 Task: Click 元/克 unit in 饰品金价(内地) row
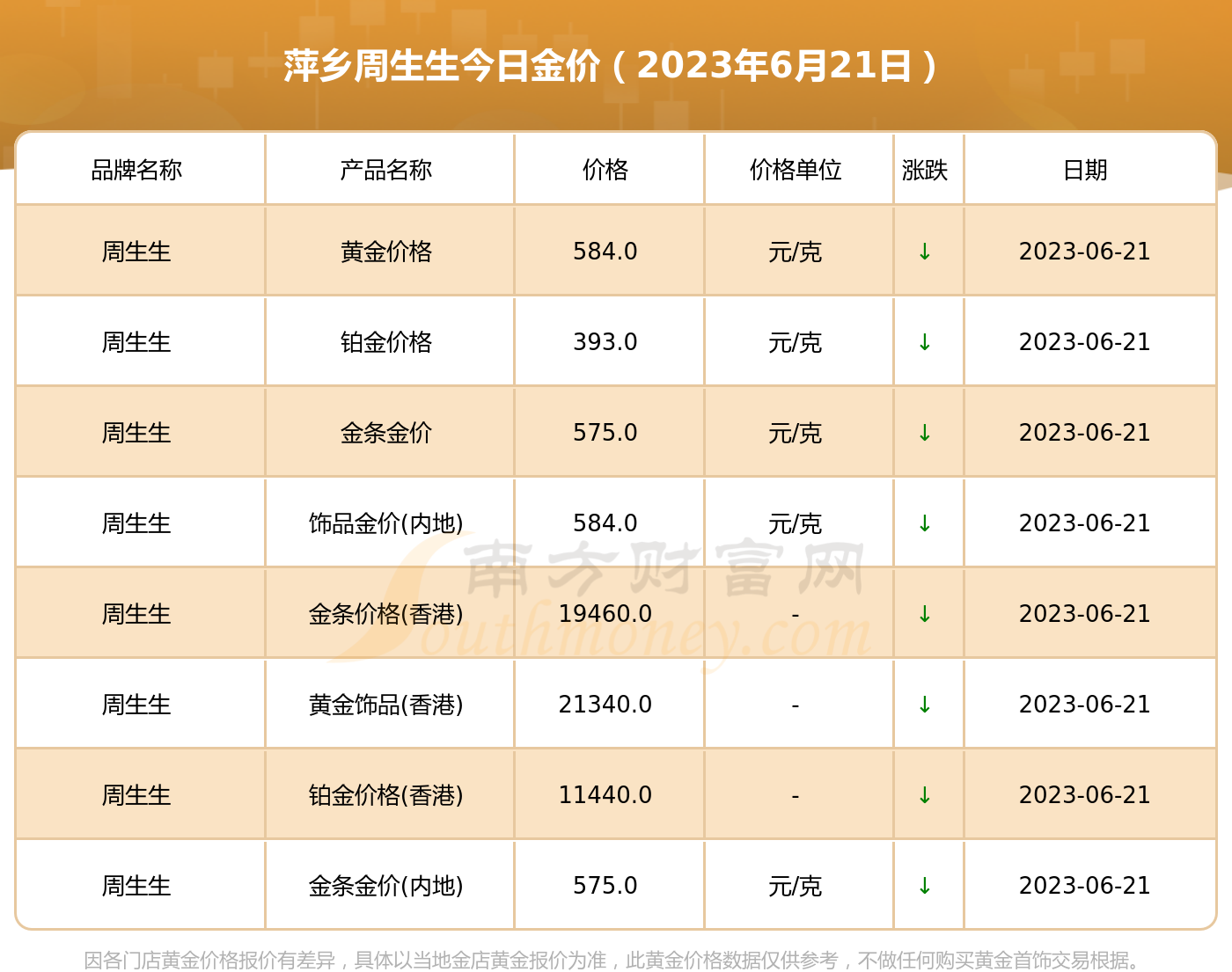point(796,524)
